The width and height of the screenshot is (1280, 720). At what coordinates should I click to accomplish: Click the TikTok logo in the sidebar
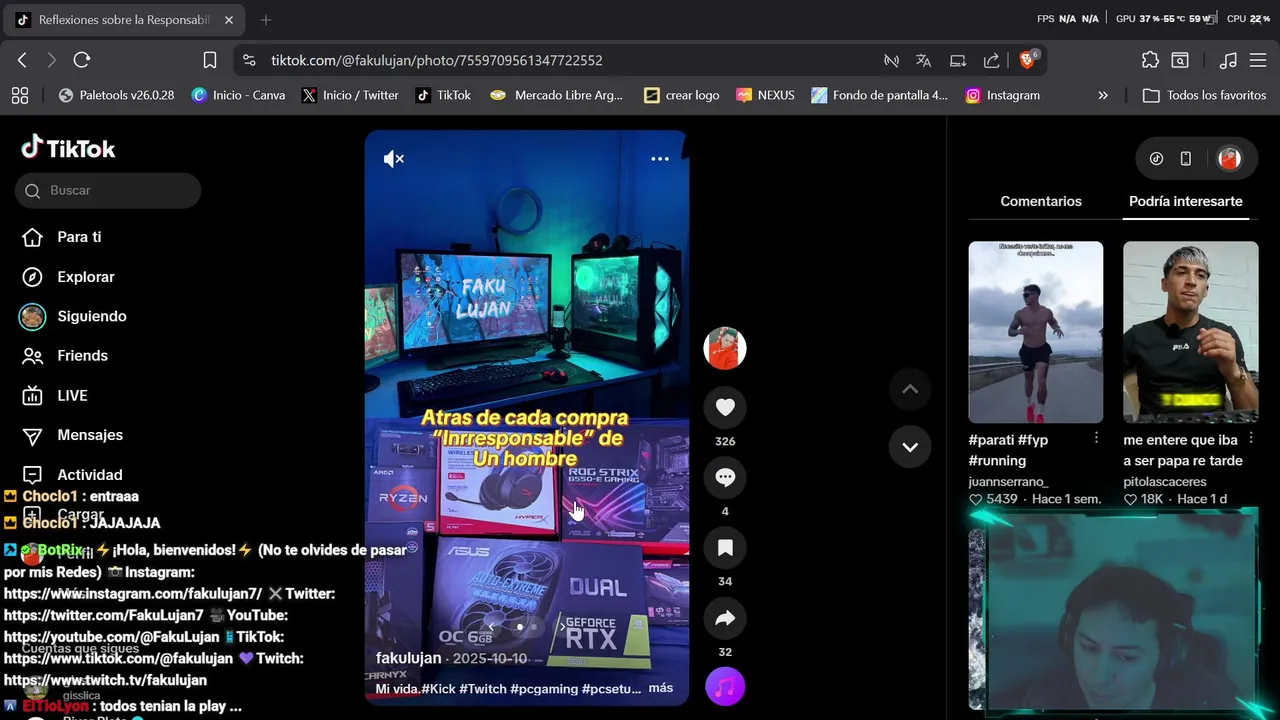[x=69, y=148]
